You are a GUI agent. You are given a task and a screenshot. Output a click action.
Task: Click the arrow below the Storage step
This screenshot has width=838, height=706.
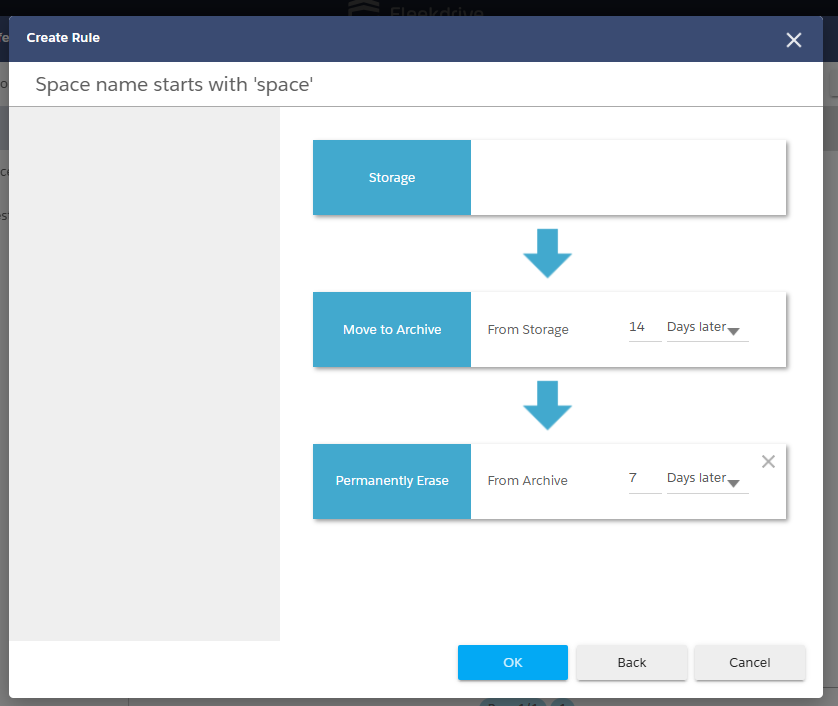tap(547, 254)
